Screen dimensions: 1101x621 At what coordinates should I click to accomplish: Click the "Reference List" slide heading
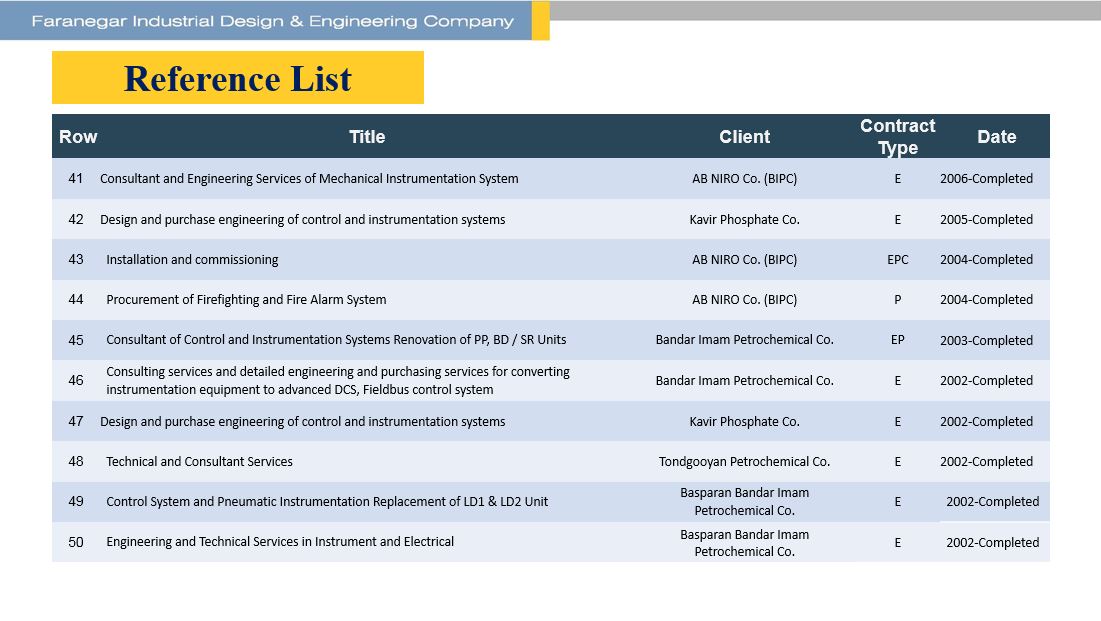tap(237, 79)
